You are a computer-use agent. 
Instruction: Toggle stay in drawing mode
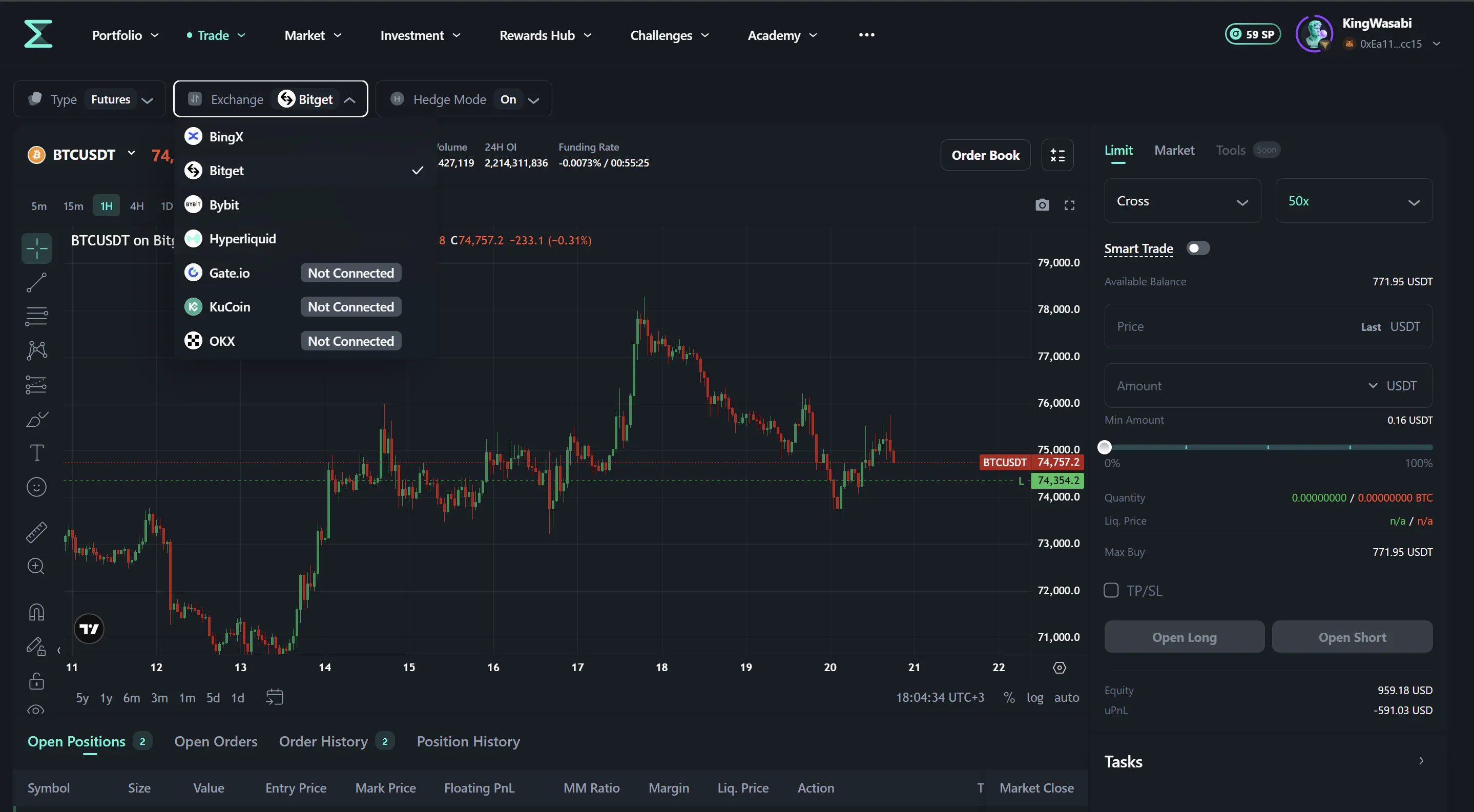click(35, 647)
